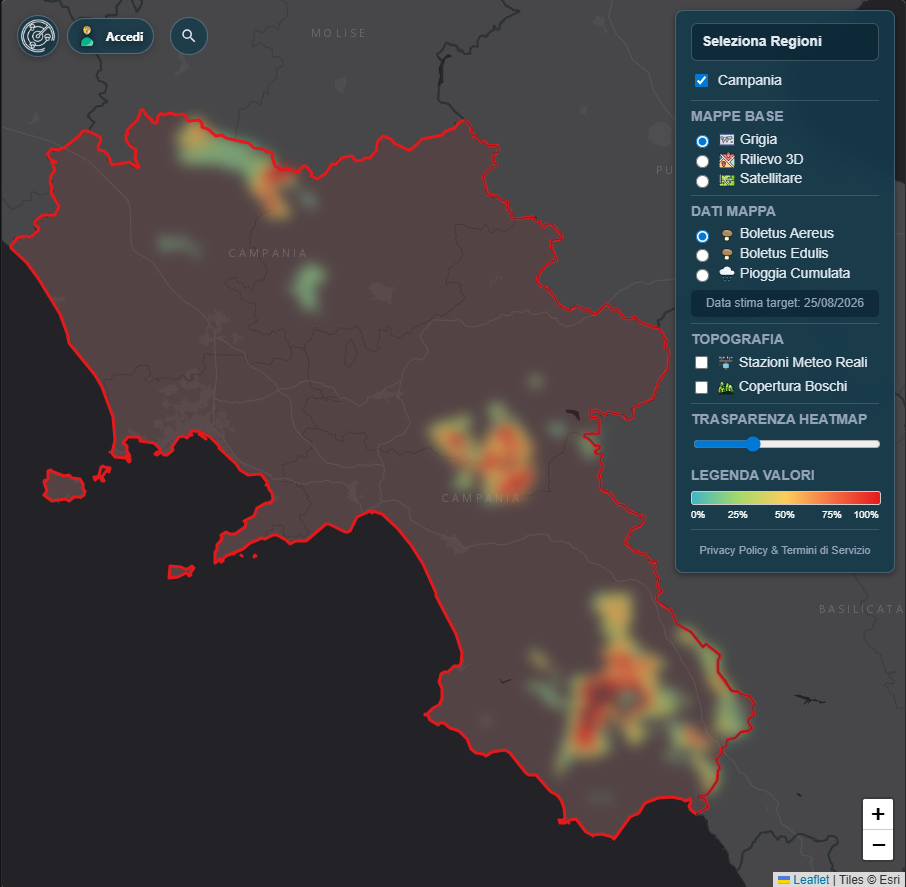This screenshot has height=887, width=906.
Task: Expand the Seleziona Regioni selector
Action: 784,42
